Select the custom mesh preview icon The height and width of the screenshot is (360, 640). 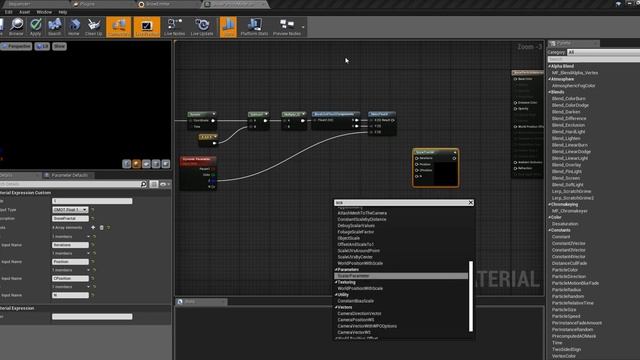(166, 164)
